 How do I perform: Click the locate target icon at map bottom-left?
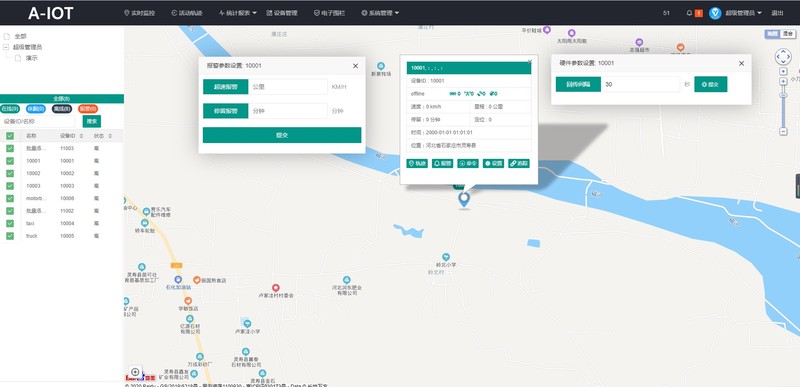pos(135,372)
